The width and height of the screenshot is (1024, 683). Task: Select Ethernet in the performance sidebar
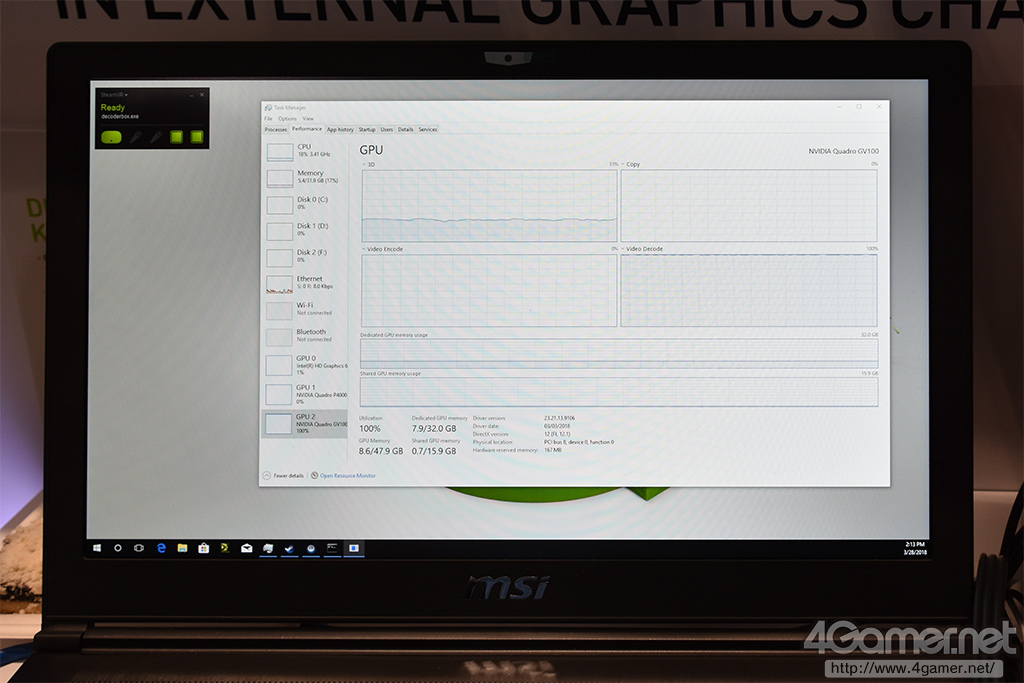305,283
